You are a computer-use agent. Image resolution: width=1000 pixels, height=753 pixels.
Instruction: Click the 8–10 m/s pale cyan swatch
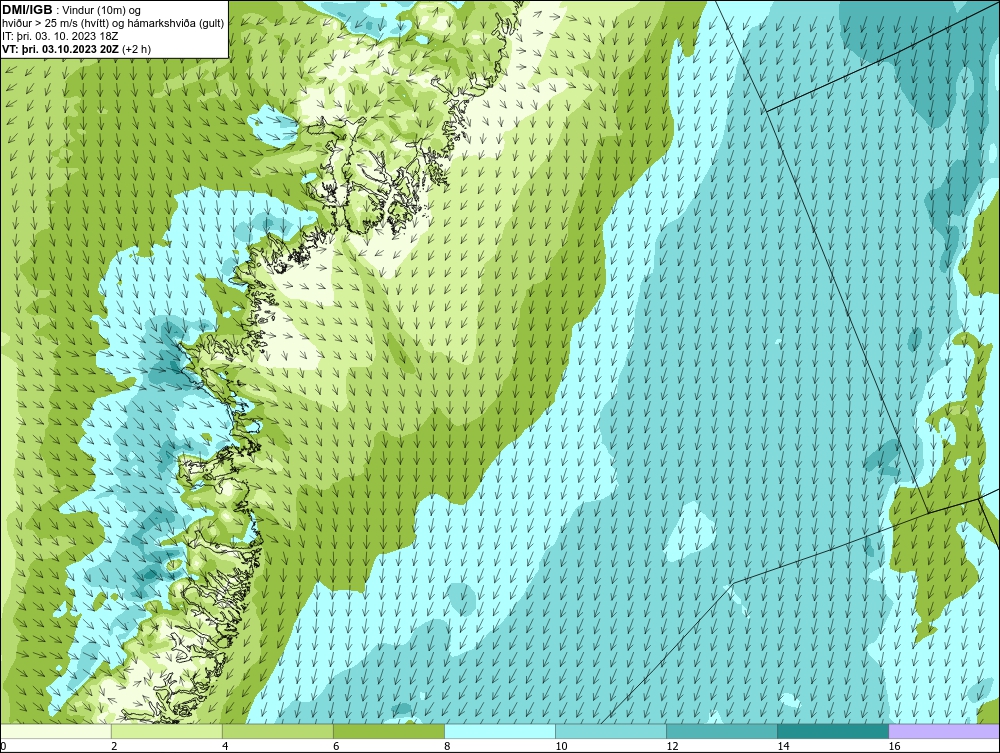500,731
